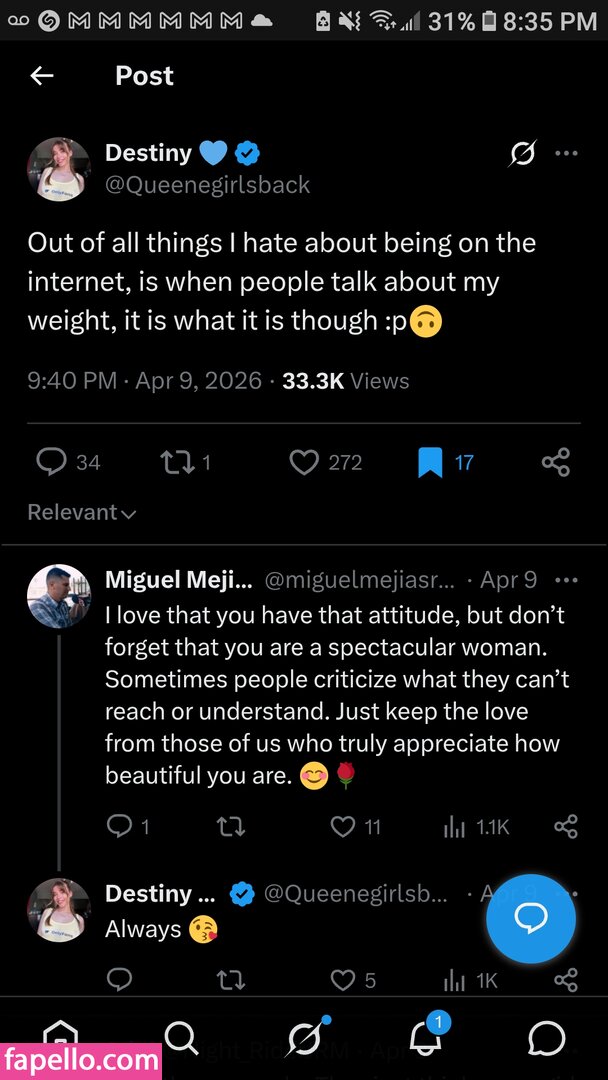Image resolution: width=608 pixels, height=1080 pixels.
Task: Open the @Queenegirlsback profile handle
Action: [208, 185]
